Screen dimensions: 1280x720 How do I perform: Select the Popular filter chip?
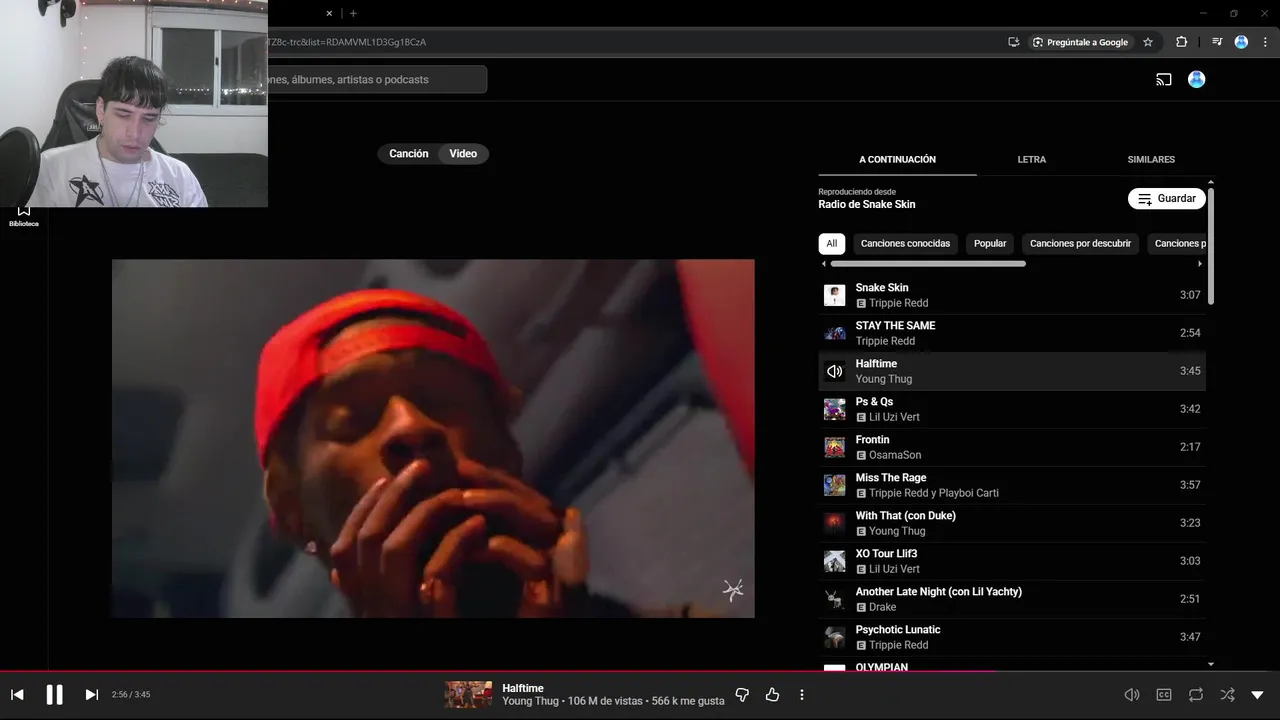tap(990, 244)
